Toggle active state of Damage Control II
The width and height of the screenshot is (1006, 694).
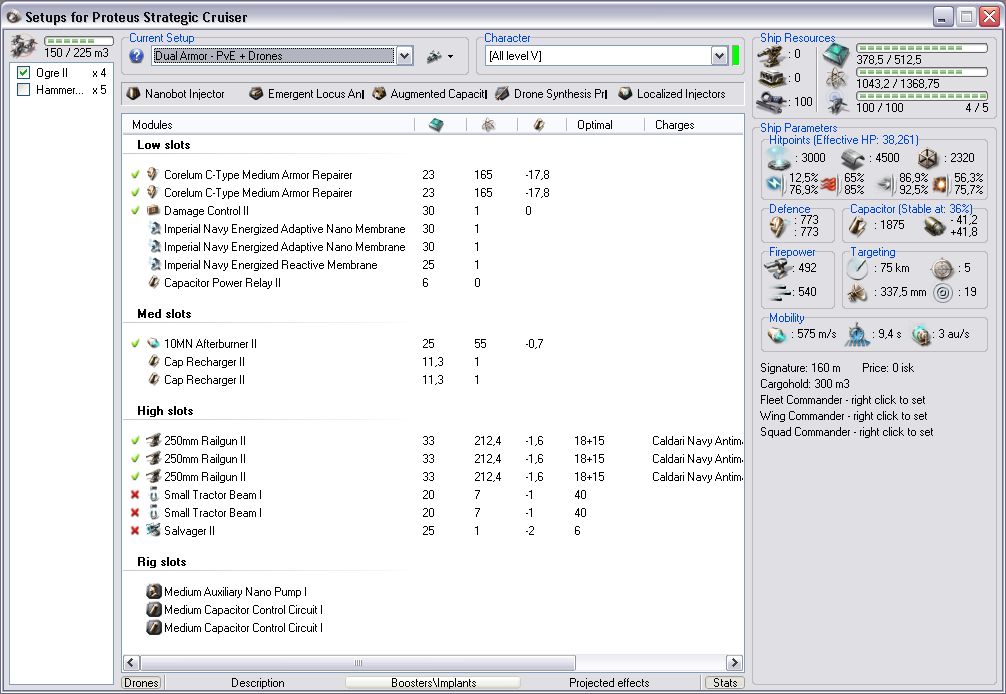coord(135,210)
